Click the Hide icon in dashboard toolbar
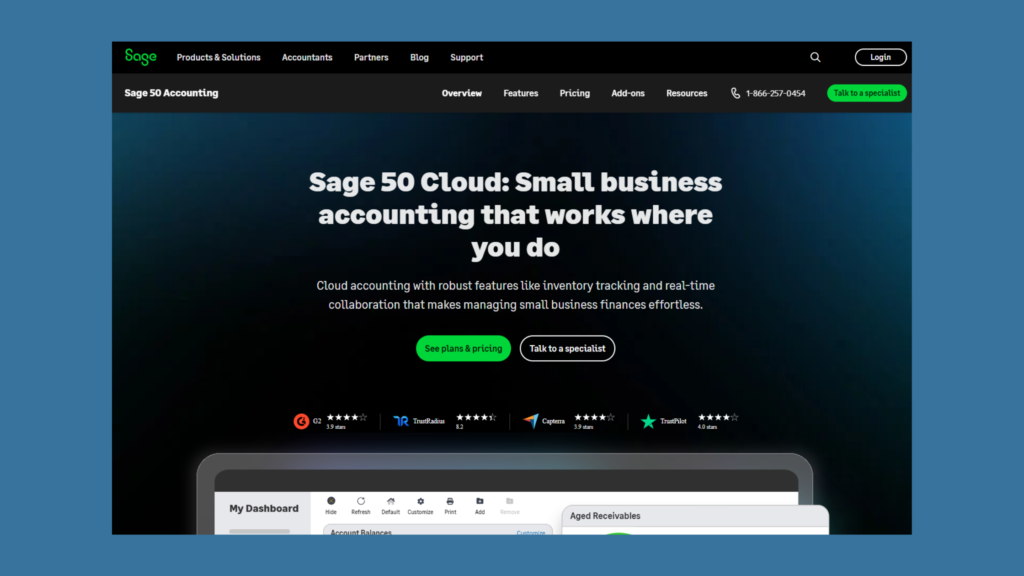Viewport: 1024px width, 576px height. [331, 501]
